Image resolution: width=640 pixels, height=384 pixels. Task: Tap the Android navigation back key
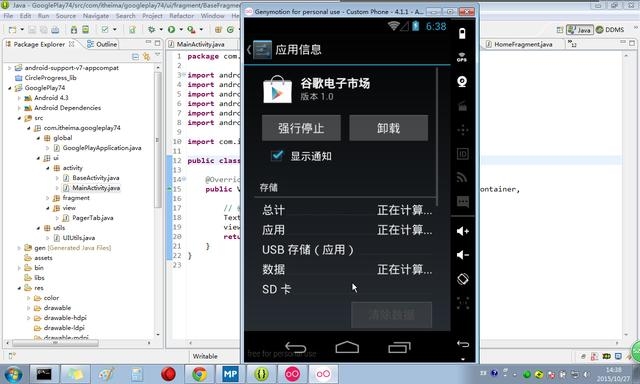pos(296,348)
